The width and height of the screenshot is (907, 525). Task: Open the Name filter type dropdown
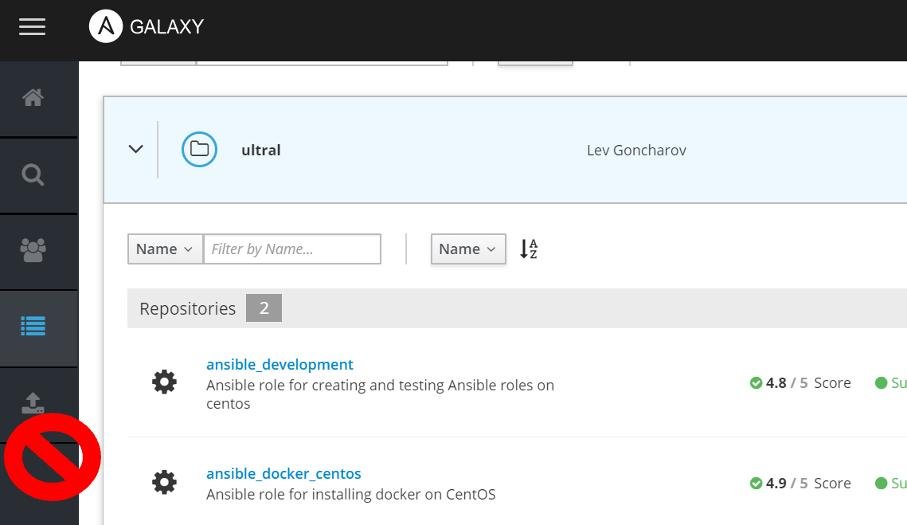165,249
